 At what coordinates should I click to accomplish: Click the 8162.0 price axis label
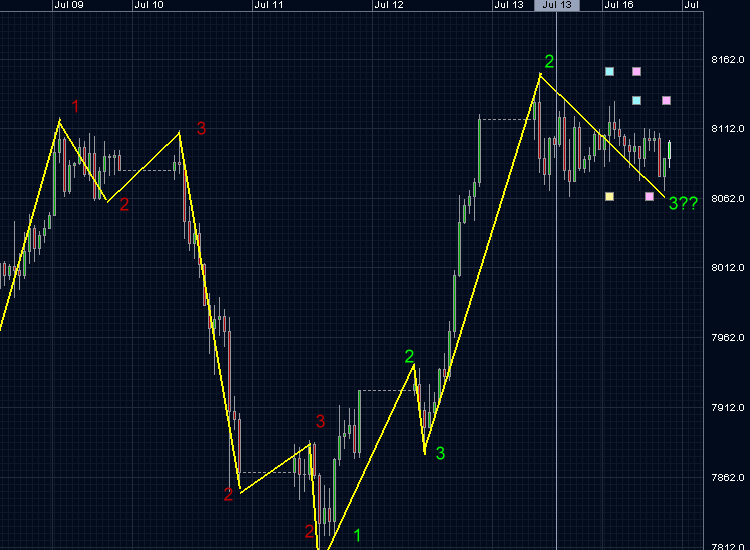click(x=728, y=60)
